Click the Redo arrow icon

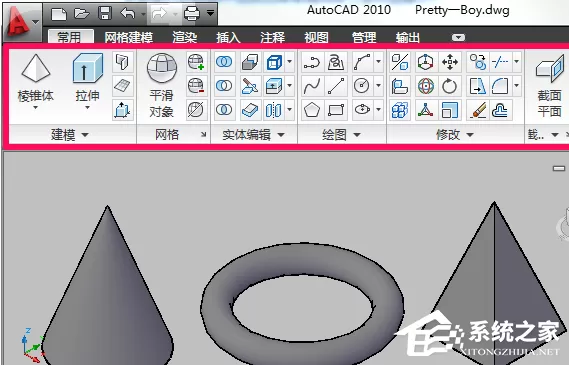[x=159, y=14]
